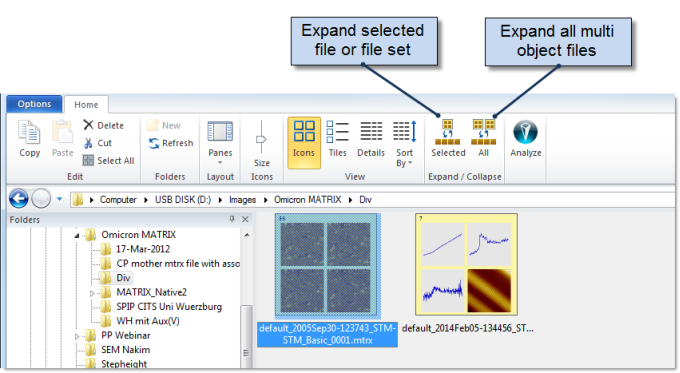The height and width of the screenshot is (373, 680).
Task: Collapse the Omicron MATRIX folder
Action: pos(77,235)
